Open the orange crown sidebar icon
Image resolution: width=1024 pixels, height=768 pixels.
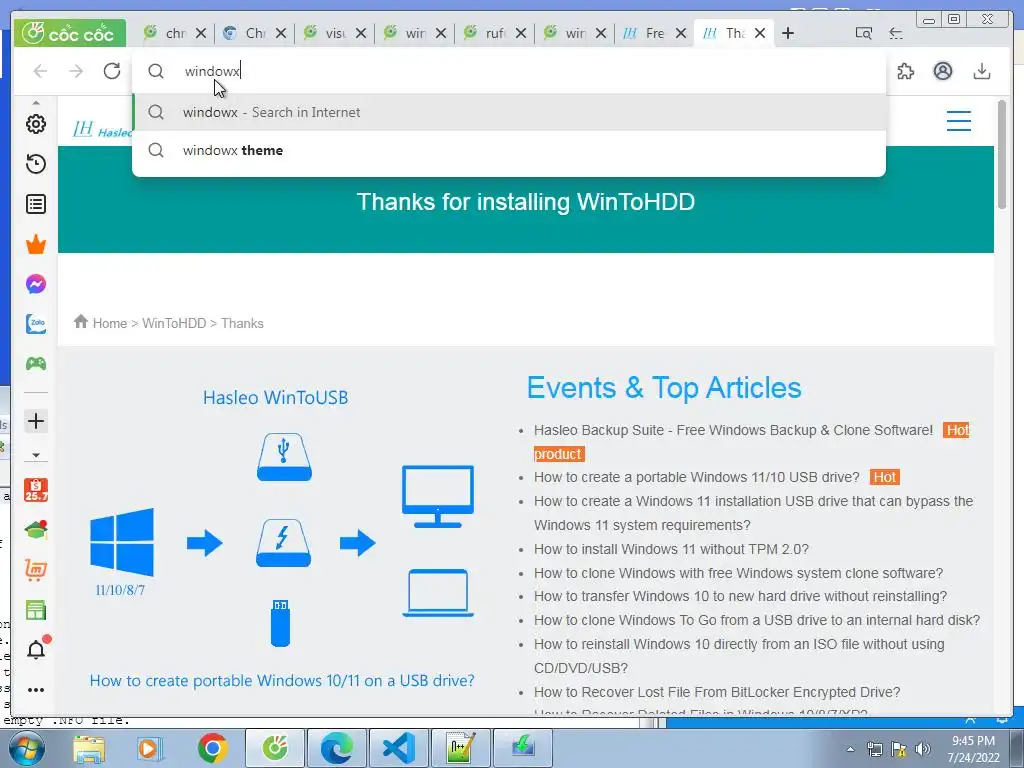click(x=36, y=244)
